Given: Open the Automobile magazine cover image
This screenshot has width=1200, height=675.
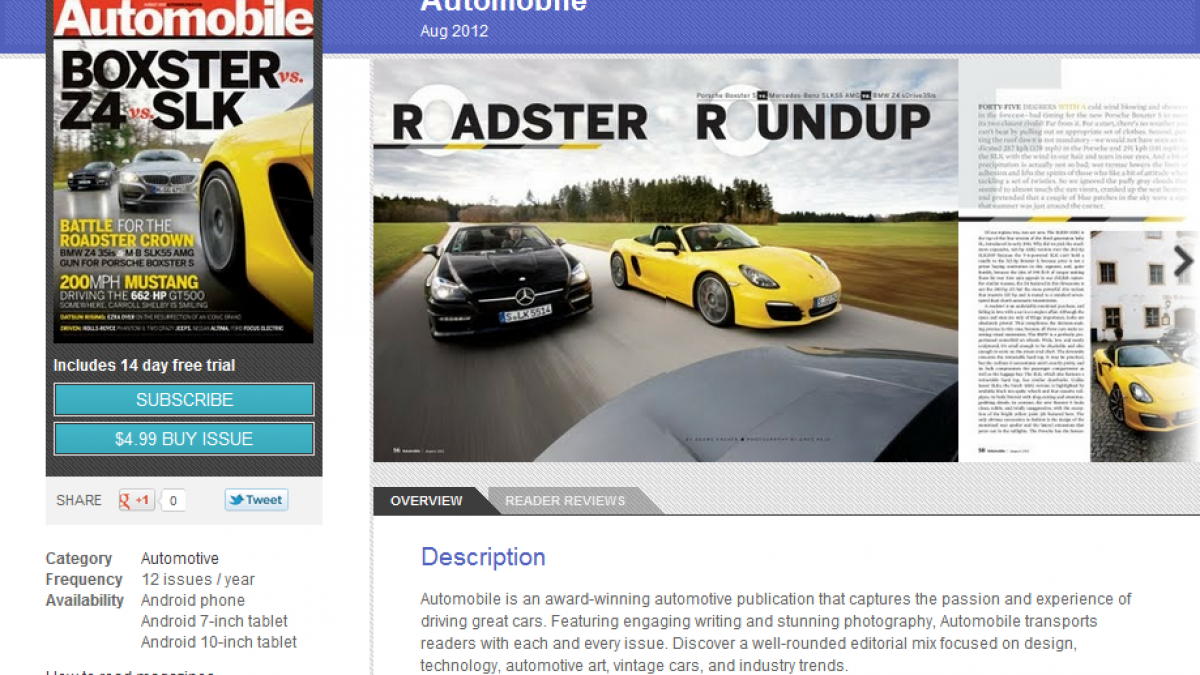Looking at the screenshot, I should pos(184,170).
